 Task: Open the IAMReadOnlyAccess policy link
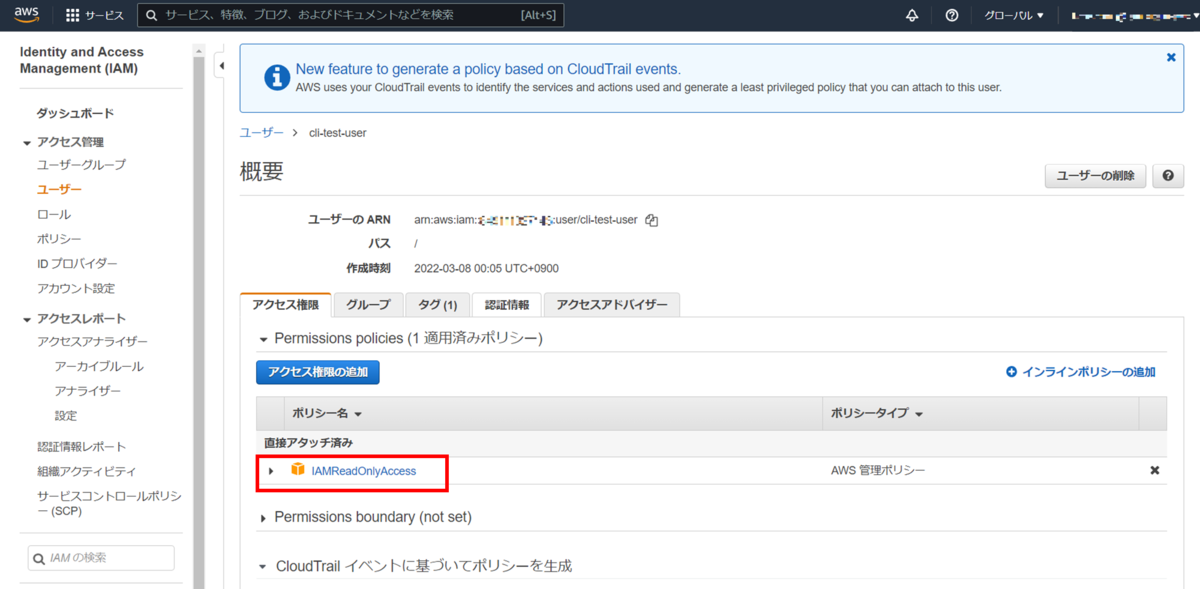point(364,470)
